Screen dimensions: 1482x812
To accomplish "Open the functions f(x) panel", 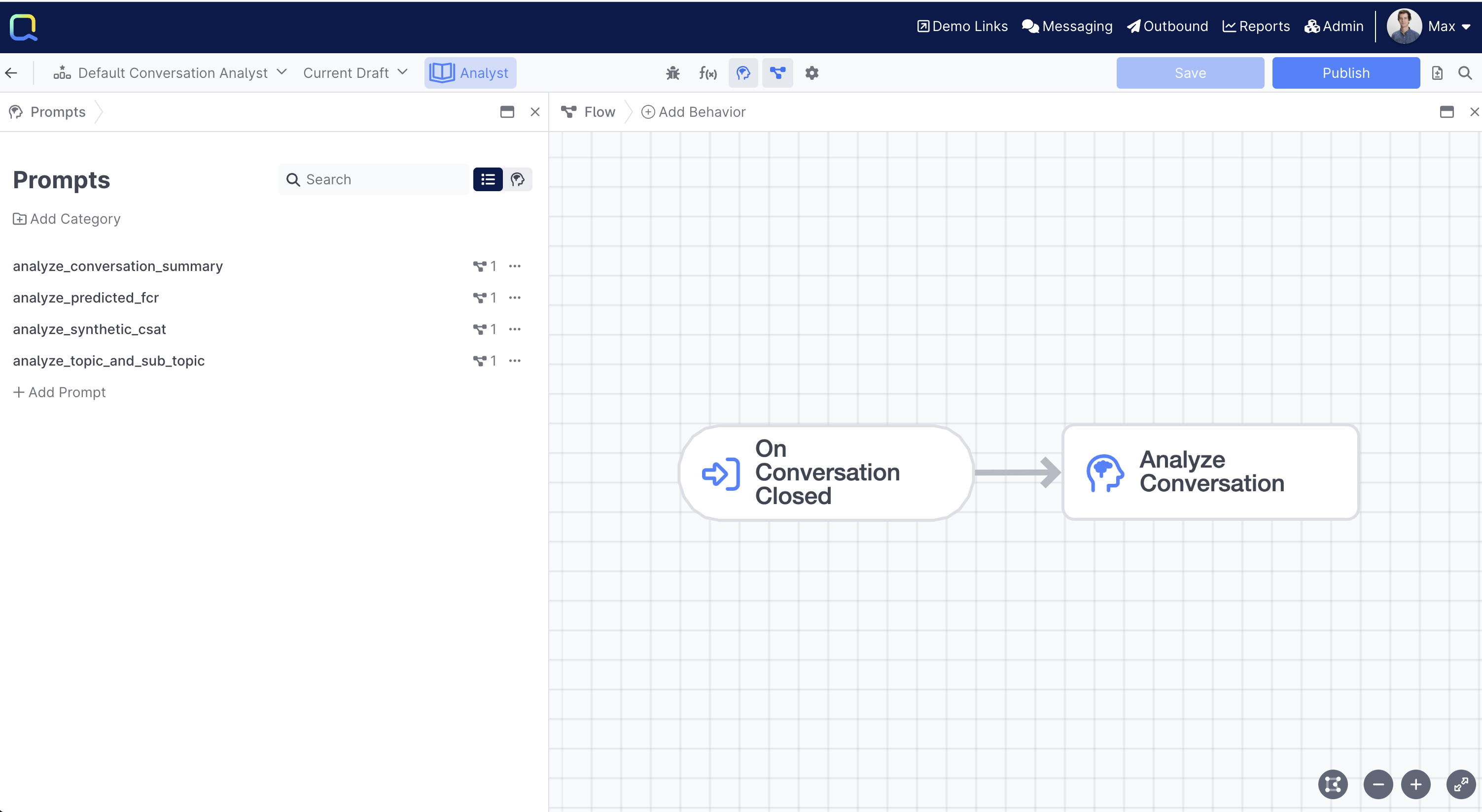I will point(707,73).
